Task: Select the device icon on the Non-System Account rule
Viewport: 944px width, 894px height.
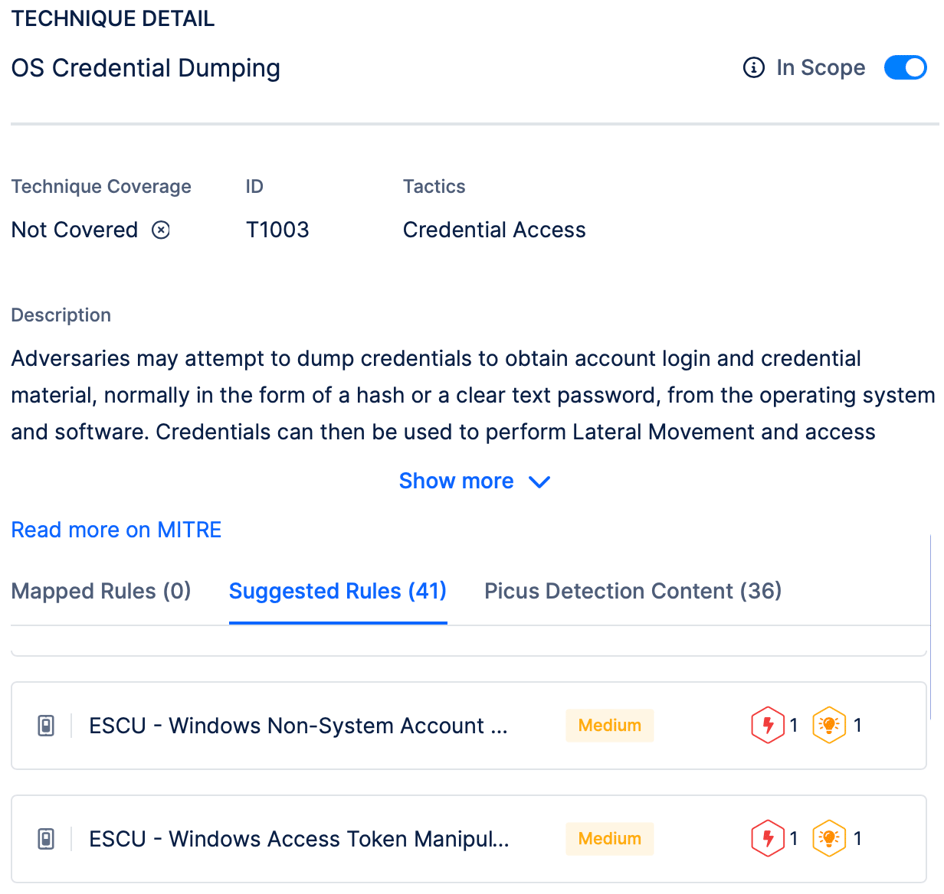Action: 45,725
